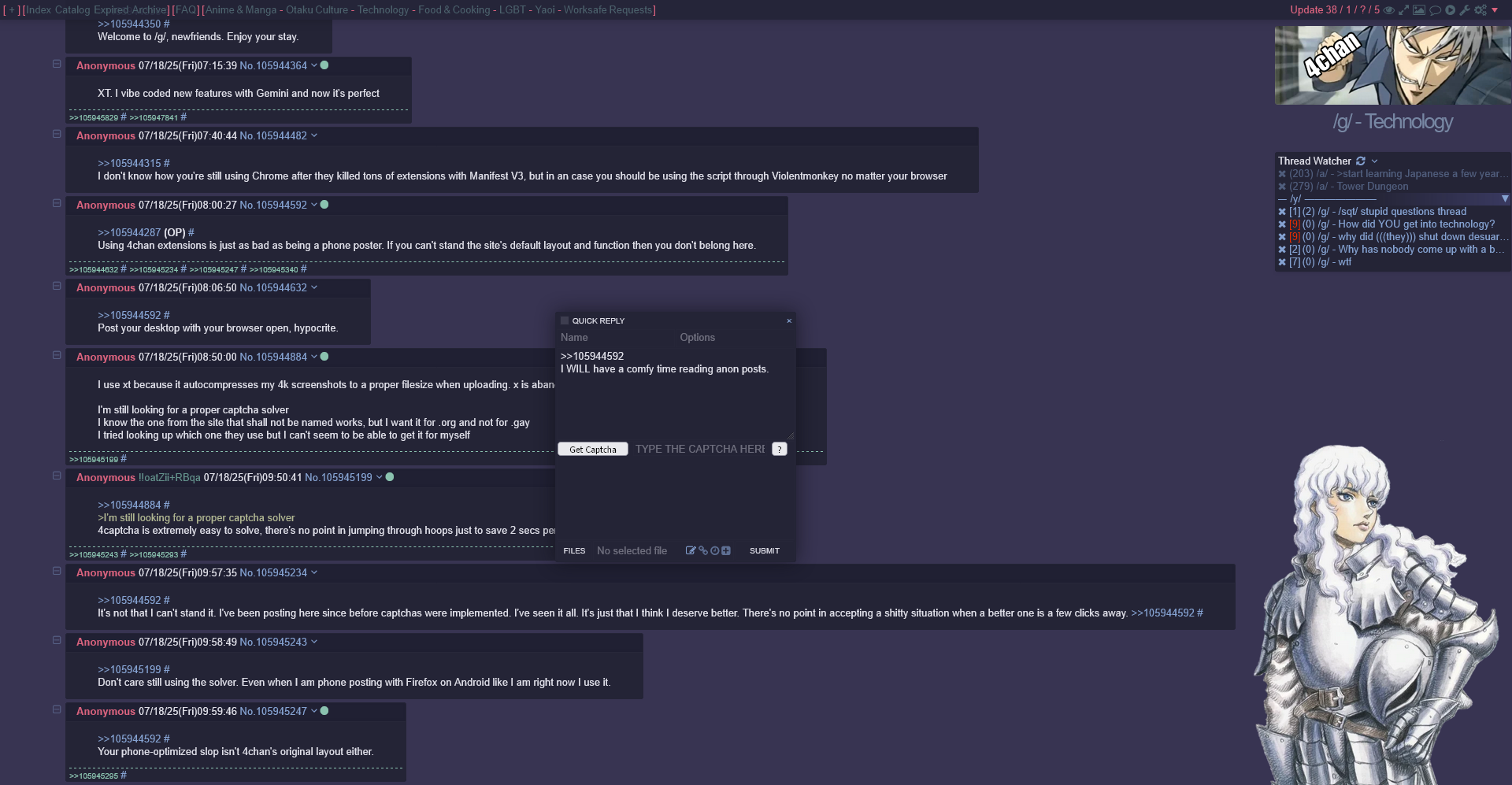Open post menu arrow for No.105945234

314,572
